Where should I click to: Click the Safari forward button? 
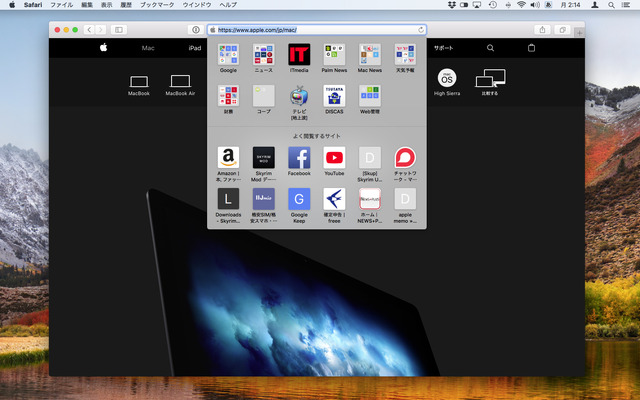pos(100,29)
